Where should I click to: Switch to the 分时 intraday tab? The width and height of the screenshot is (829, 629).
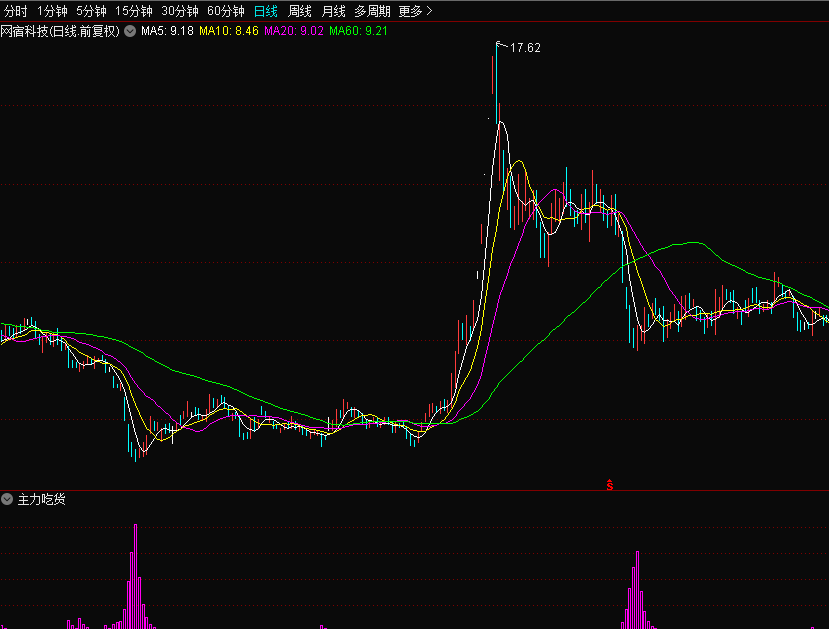click(x=16, y=11)
